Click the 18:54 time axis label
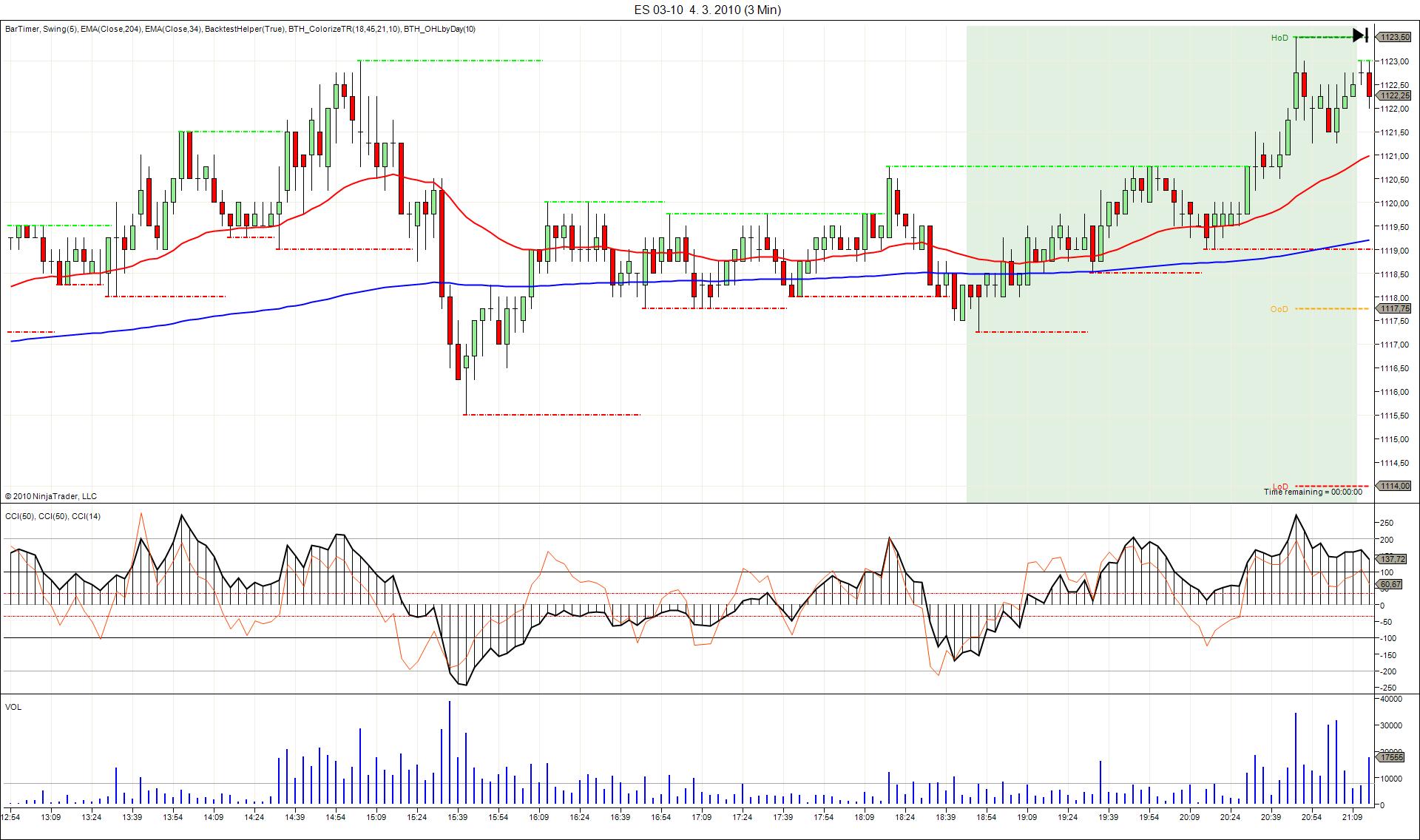 pos(986,817)
